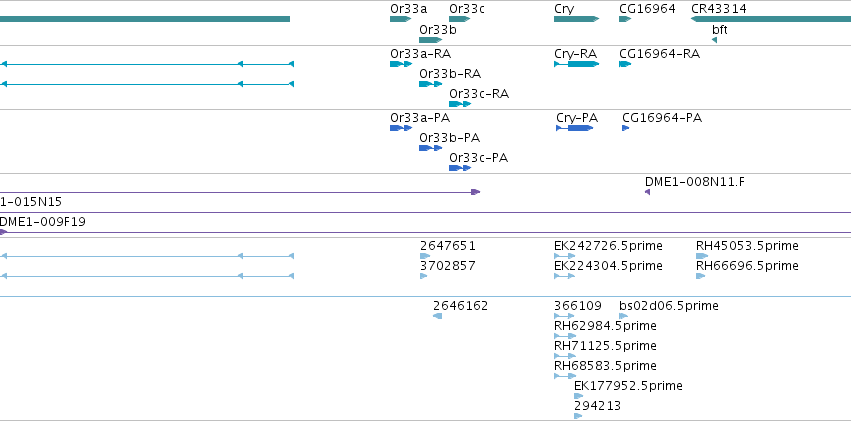Image resolution: width=851 pixels, height=421 pixels.
Task: Select the DME1-009F19 clone label
Action: 42,222
